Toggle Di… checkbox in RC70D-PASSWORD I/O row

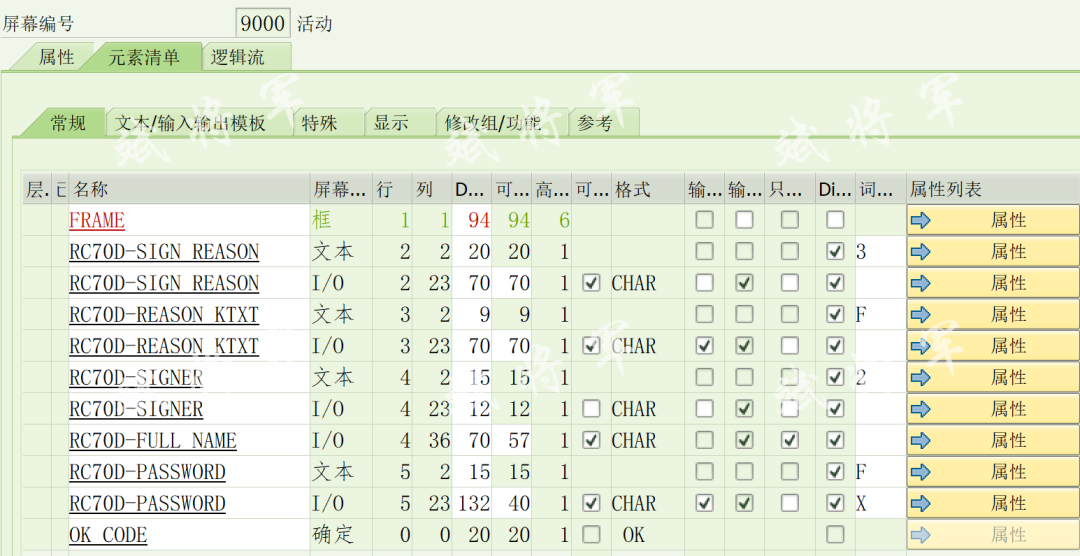click(x=835, y=504)
